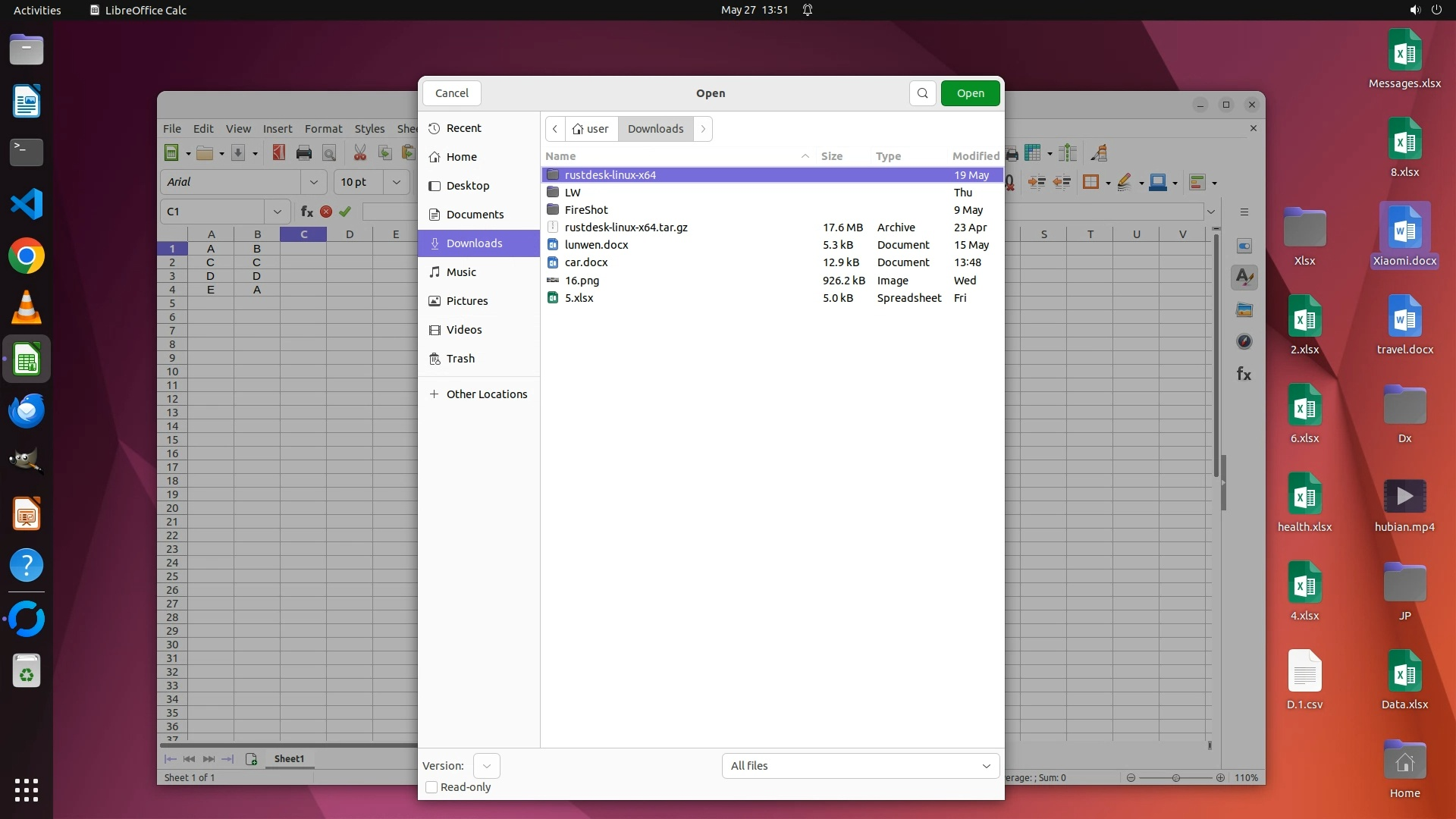
Task: Open the Format menu
Action: [x=323, y=129]
